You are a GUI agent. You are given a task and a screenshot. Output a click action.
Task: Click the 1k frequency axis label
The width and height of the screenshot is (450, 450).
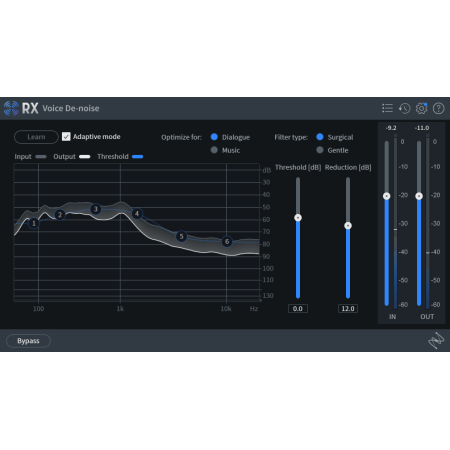(x=120, y=309)
